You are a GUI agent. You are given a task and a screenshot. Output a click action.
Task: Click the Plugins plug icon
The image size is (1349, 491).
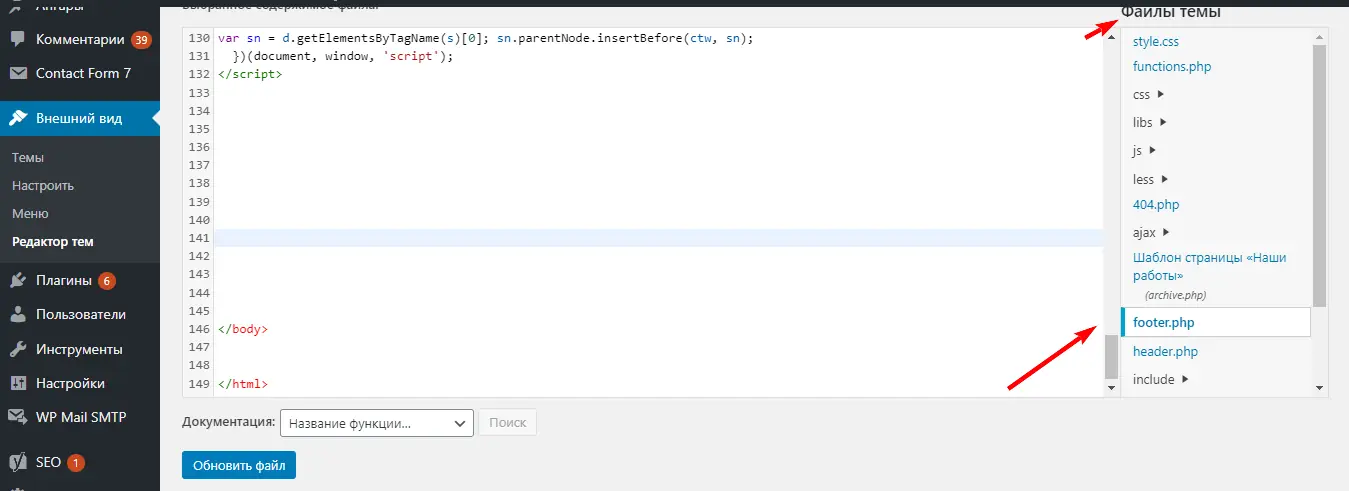point(18,280)
